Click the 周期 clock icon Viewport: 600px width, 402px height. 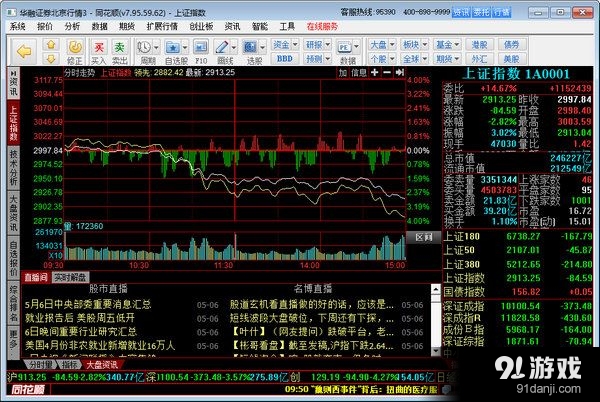point(144,47)
